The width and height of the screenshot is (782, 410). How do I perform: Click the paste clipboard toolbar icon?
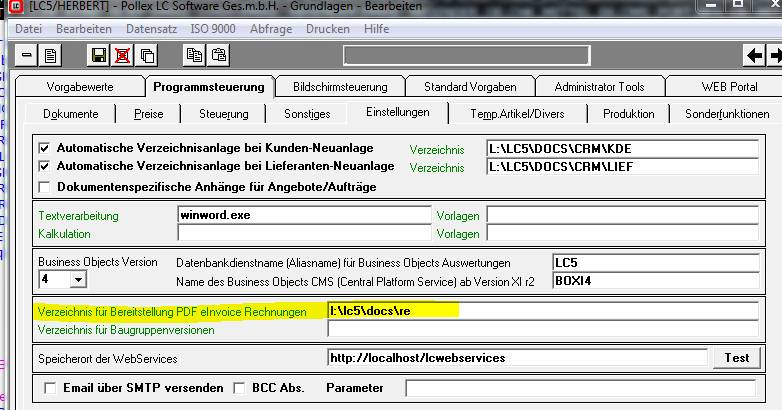pyautogui.click(x=219, y=55)
